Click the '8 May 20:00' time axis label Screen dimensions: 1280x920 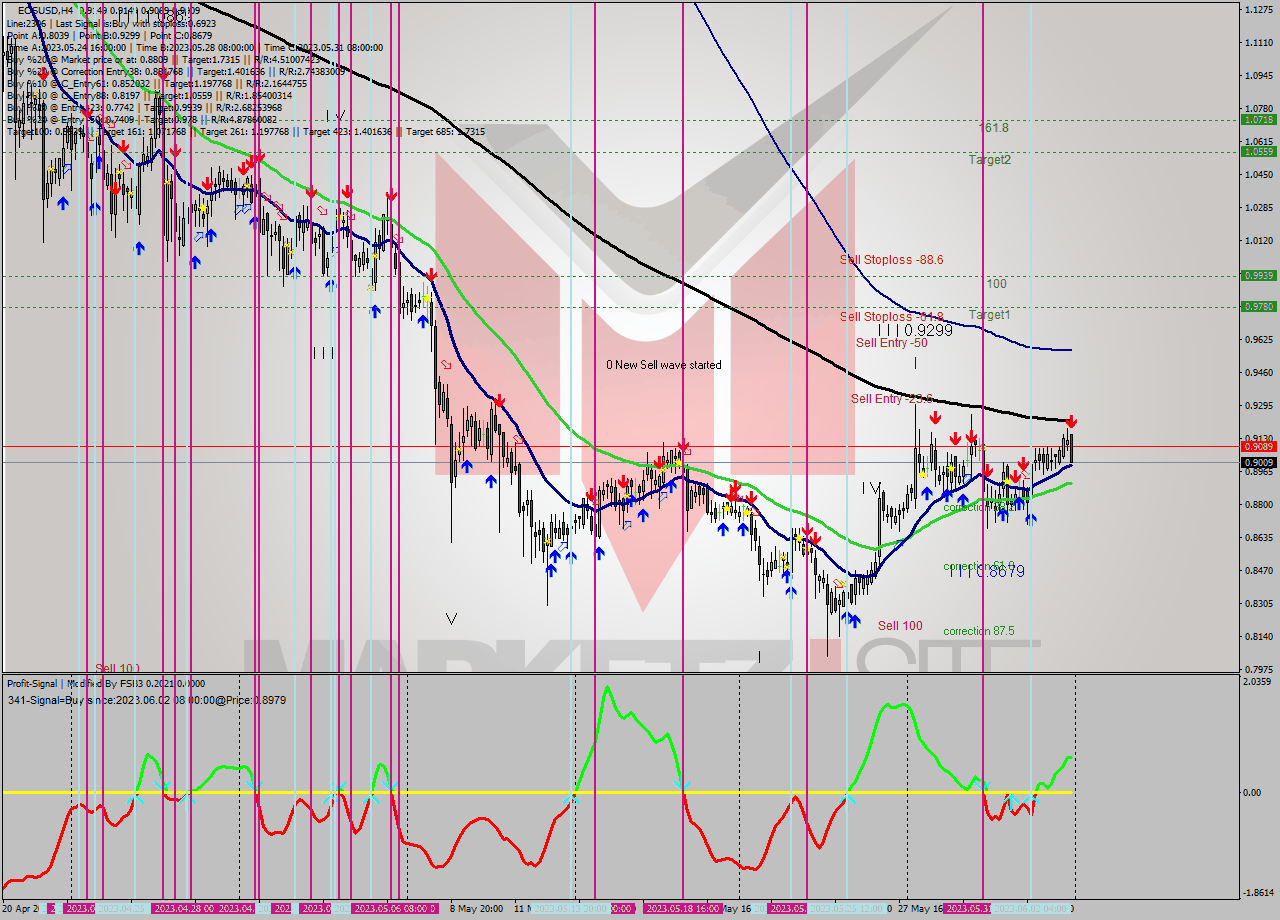coord(475,908)
